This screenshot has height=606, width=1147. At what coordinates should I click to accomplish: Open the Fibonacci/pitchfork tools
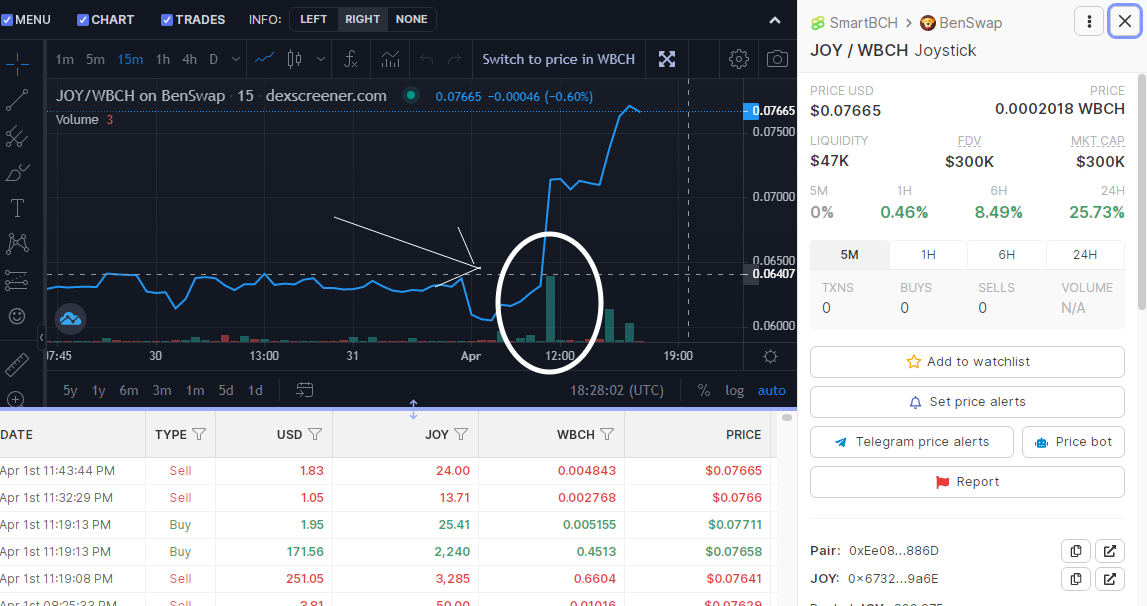(17, 136)
